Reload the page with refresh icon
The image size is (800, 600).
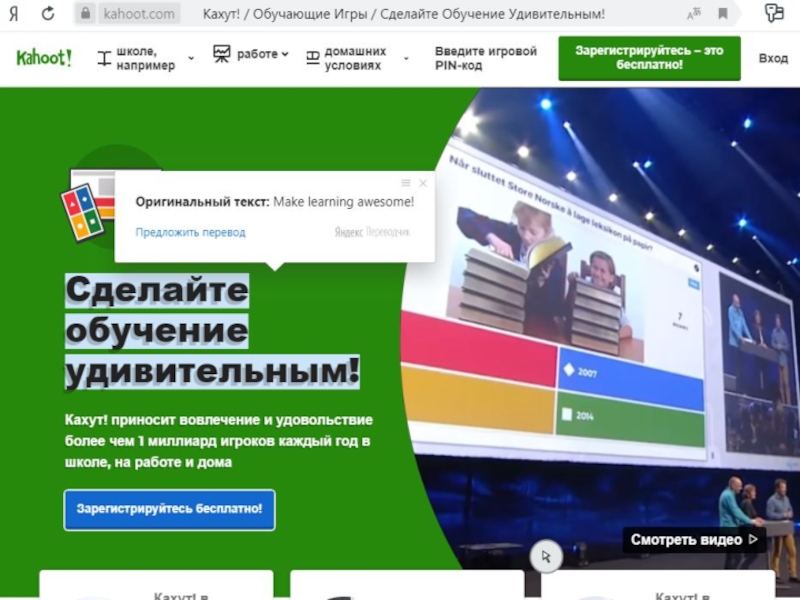pos(48,13)
